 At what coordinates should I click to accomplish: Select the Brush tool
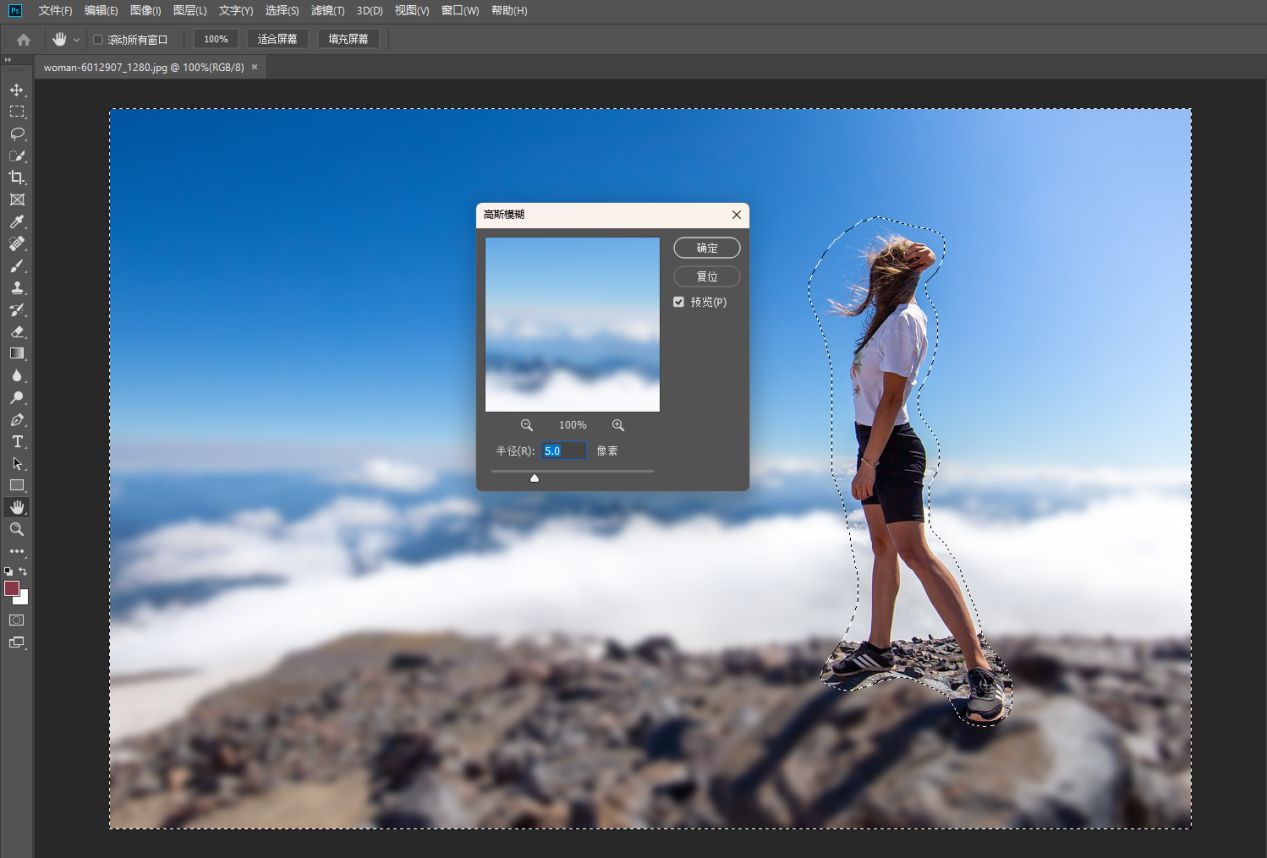(x=16, y=265)
